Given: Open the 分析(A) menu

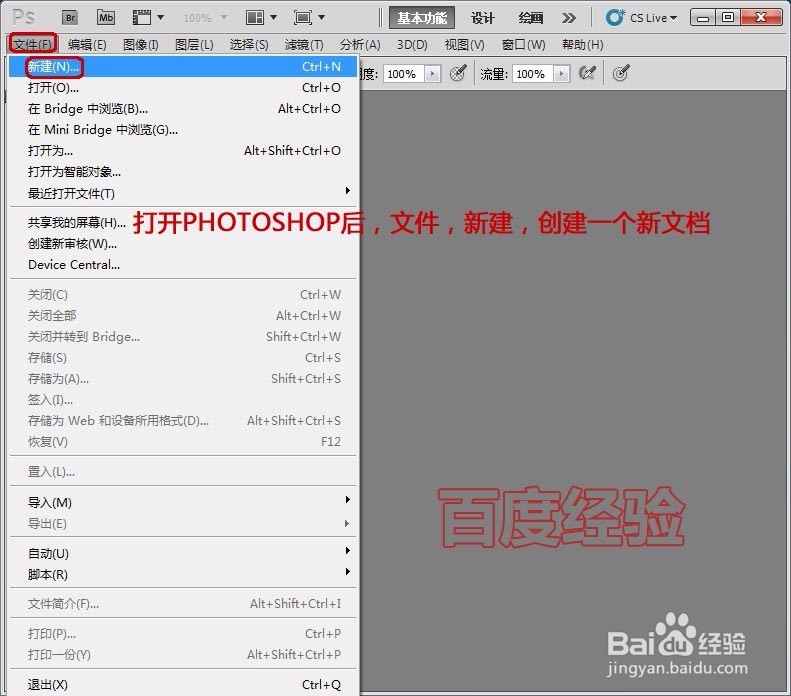Looking at the screenshot, I should [360, 44].
